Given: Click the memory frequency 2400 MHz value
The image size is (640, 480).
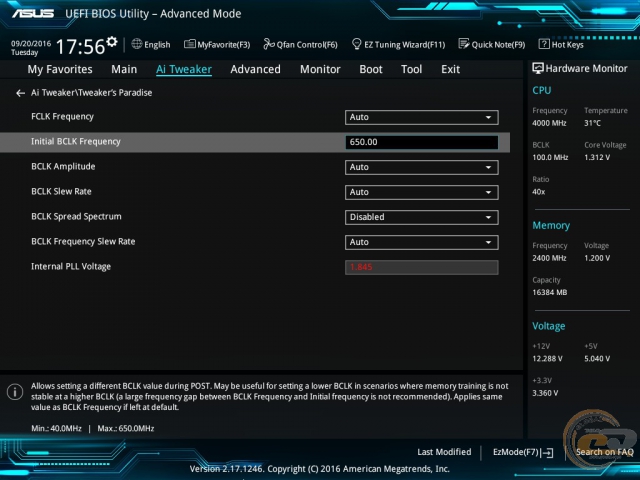Looking at the screenshot, I should click(549, 258).
